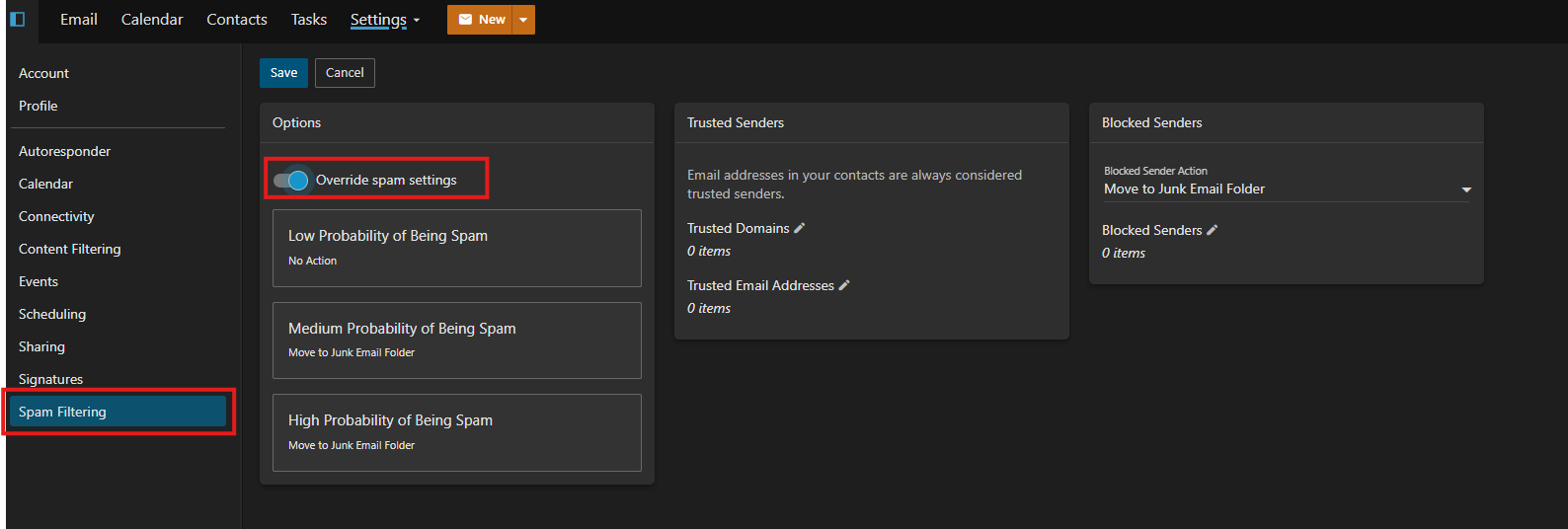Toggle the sidebar panel icon
The image size is (1568, 529).
point(17,20)
